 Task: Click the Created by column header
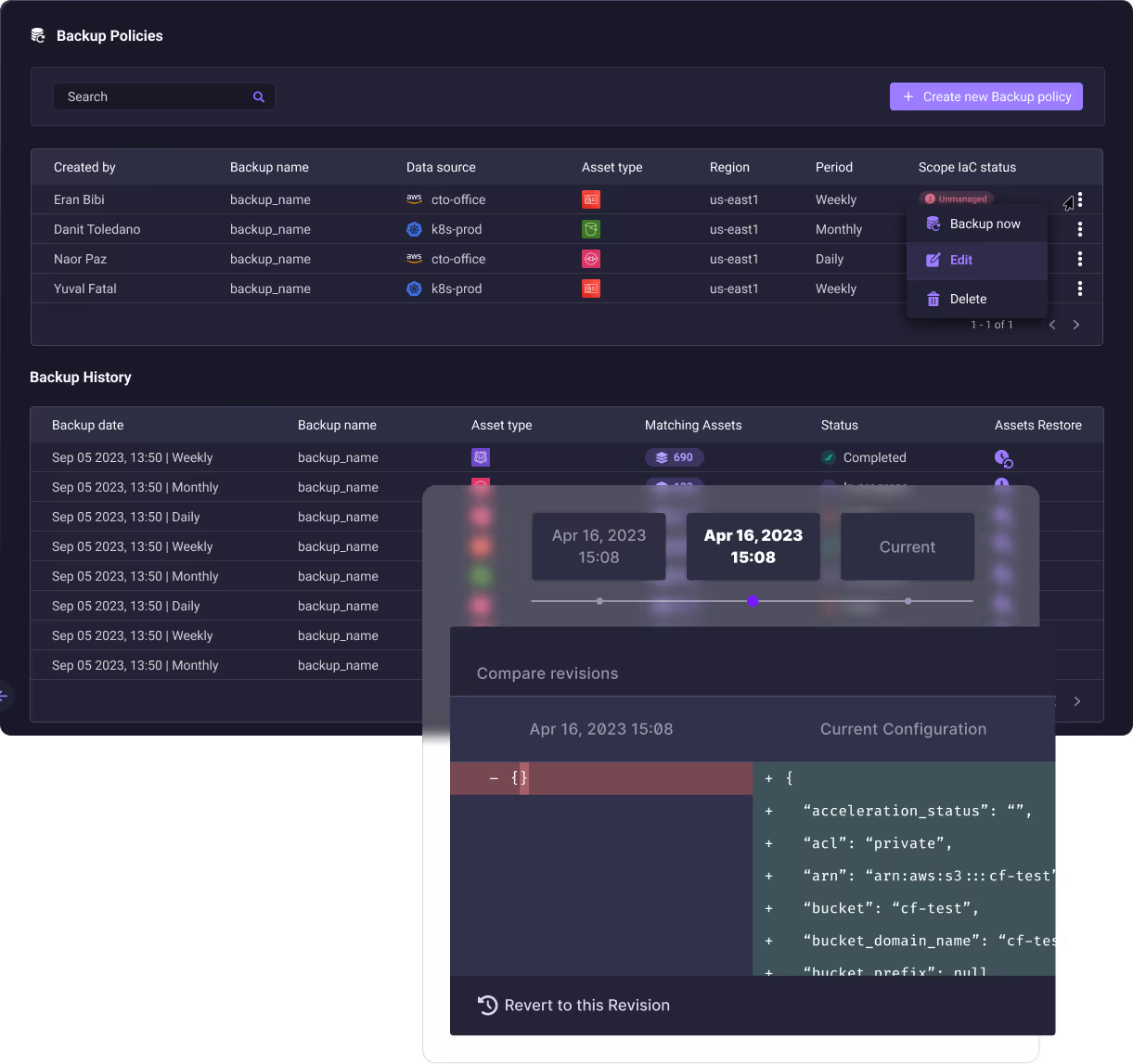(84, 167)
